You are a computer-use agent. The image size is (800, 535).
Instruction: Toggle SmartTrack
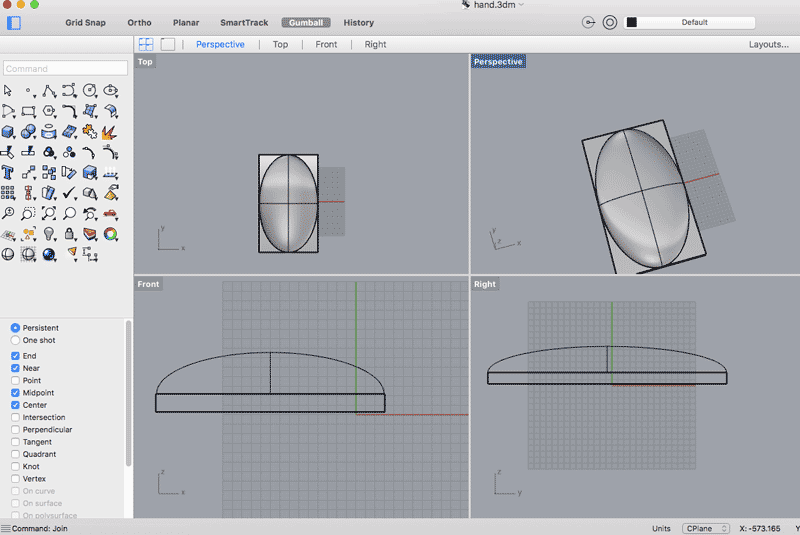click(x=244, y=22)
